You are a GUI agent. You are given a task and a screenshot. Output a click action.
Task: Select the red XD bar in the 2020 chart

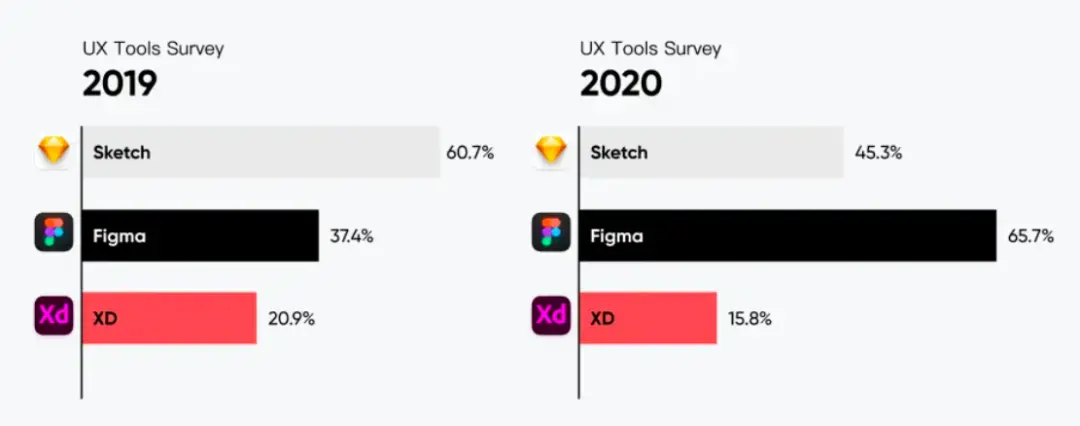click(x=648, y=317)
